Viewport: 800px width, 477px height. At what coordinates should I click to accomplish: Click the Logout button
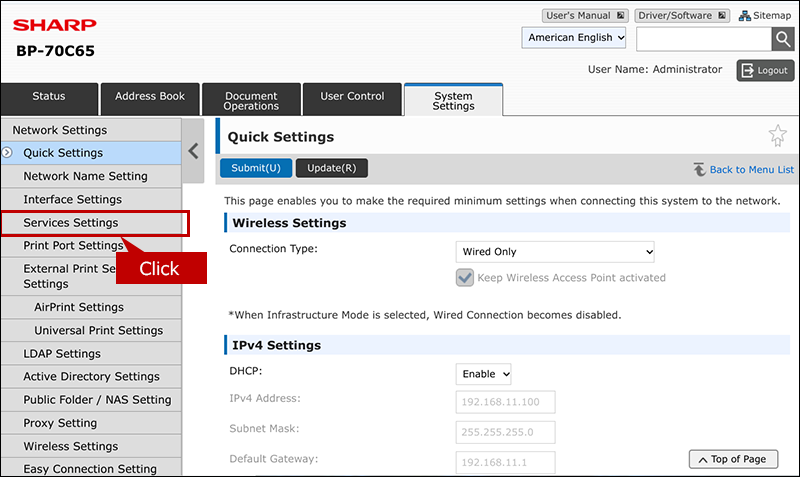[765, 70]
